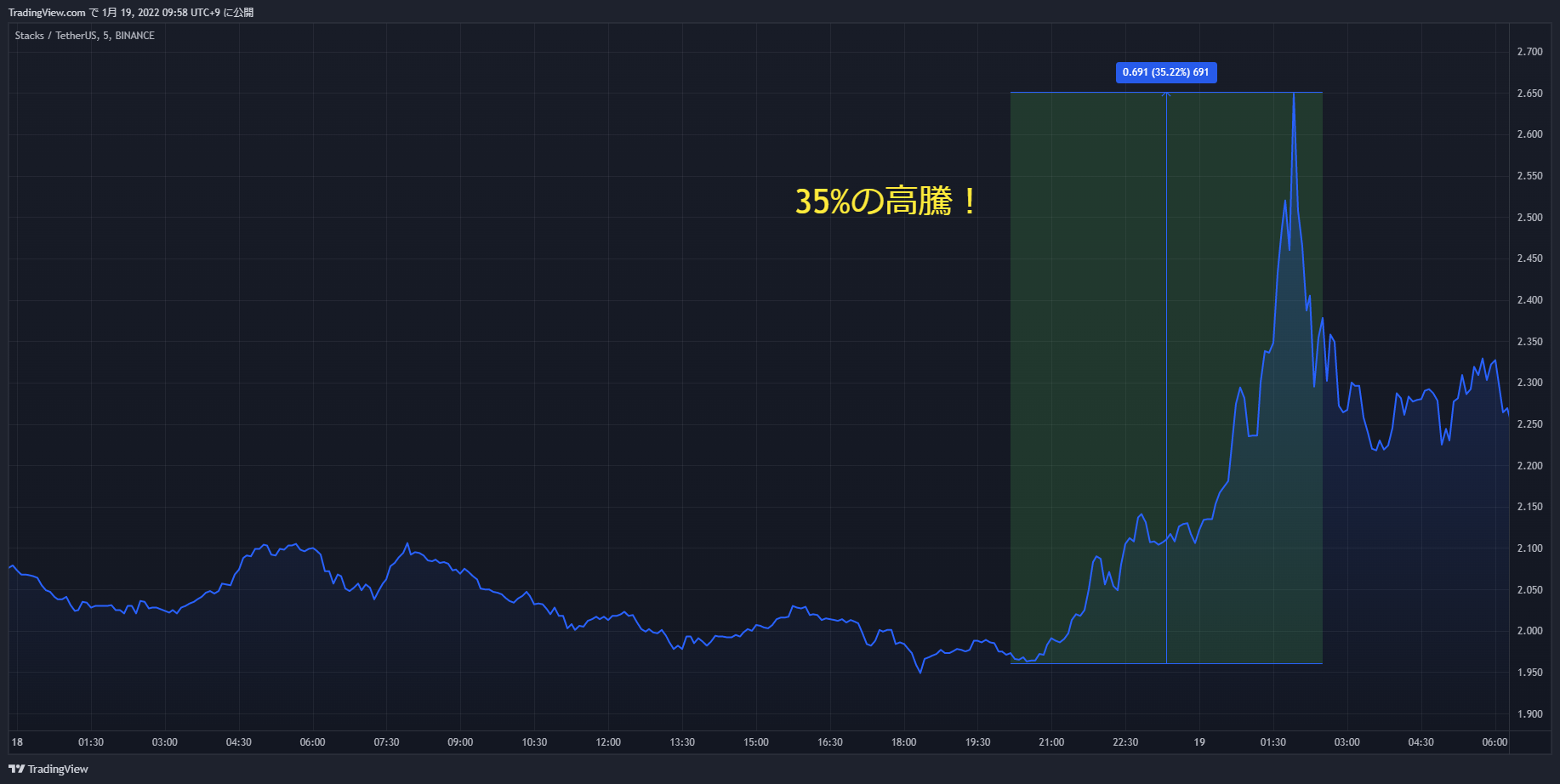Image resolution: width=1560 pixels, height=784 pixels.
Task: Click the first 06:00 time label after 18
Action: click(x=312, y=742)
